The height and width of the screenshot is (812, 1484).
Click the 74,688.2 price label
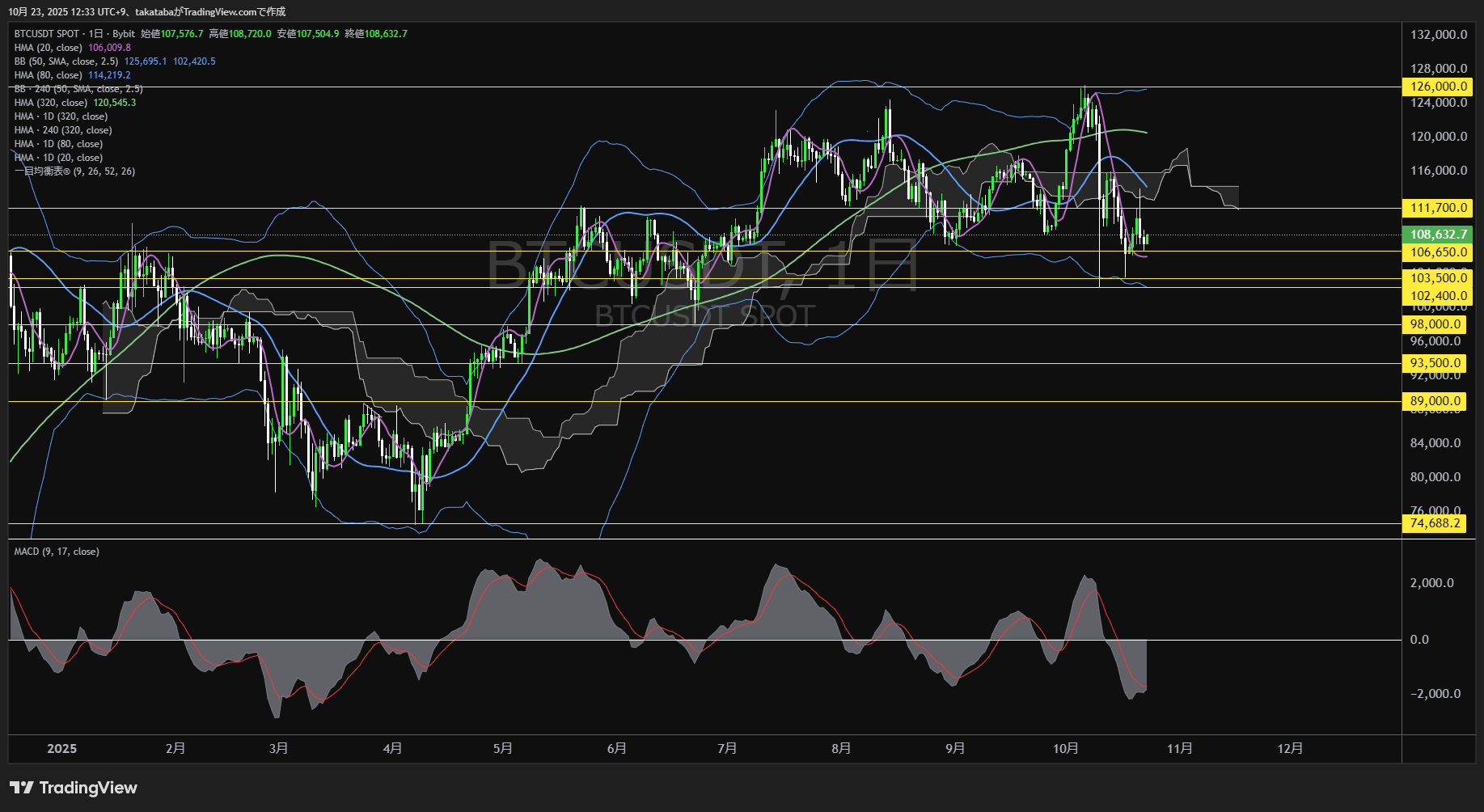[x=1435, y=523]
